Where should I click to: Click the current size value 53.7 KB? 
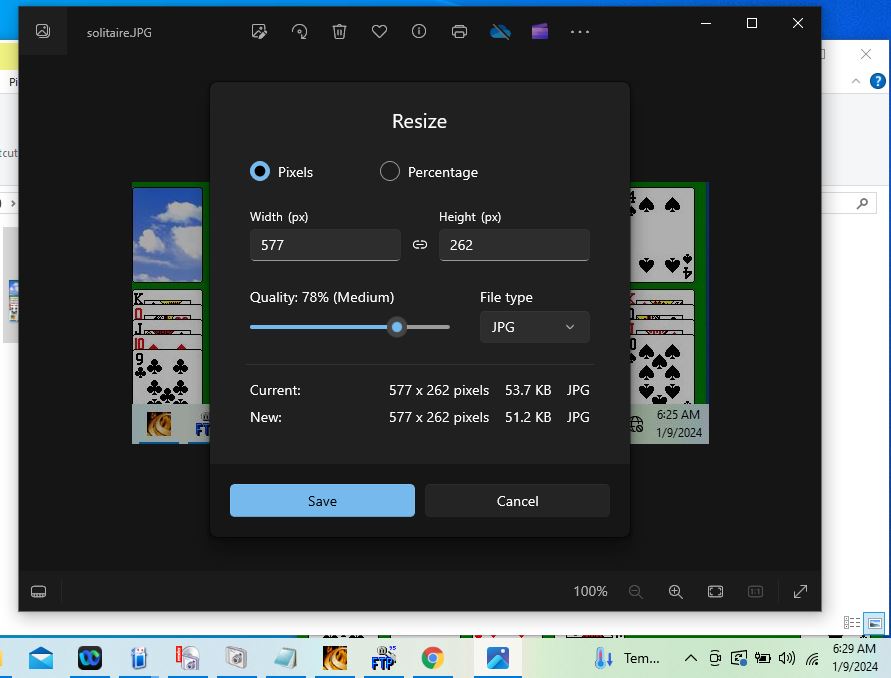[x=528, y=390]
